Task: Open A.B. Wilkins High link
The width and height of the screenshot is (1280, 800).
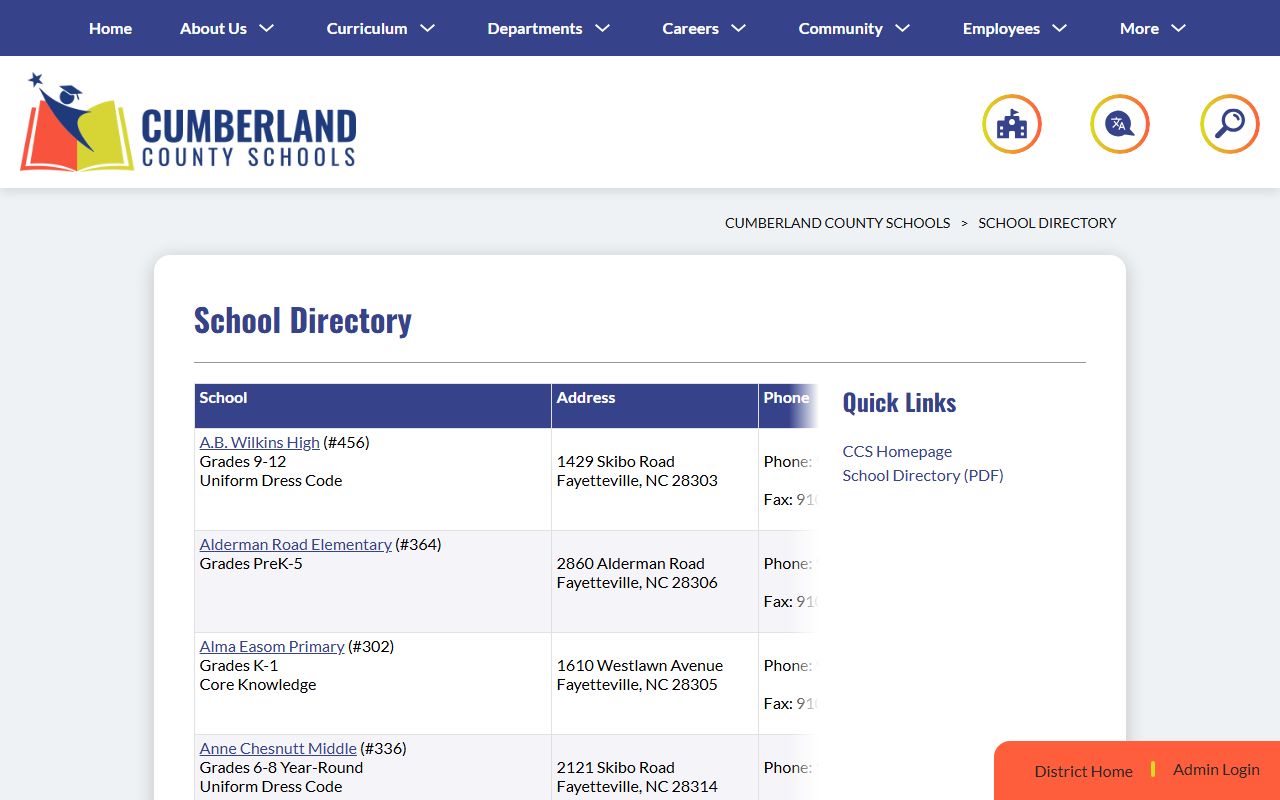Action: (x=259, y=442)
